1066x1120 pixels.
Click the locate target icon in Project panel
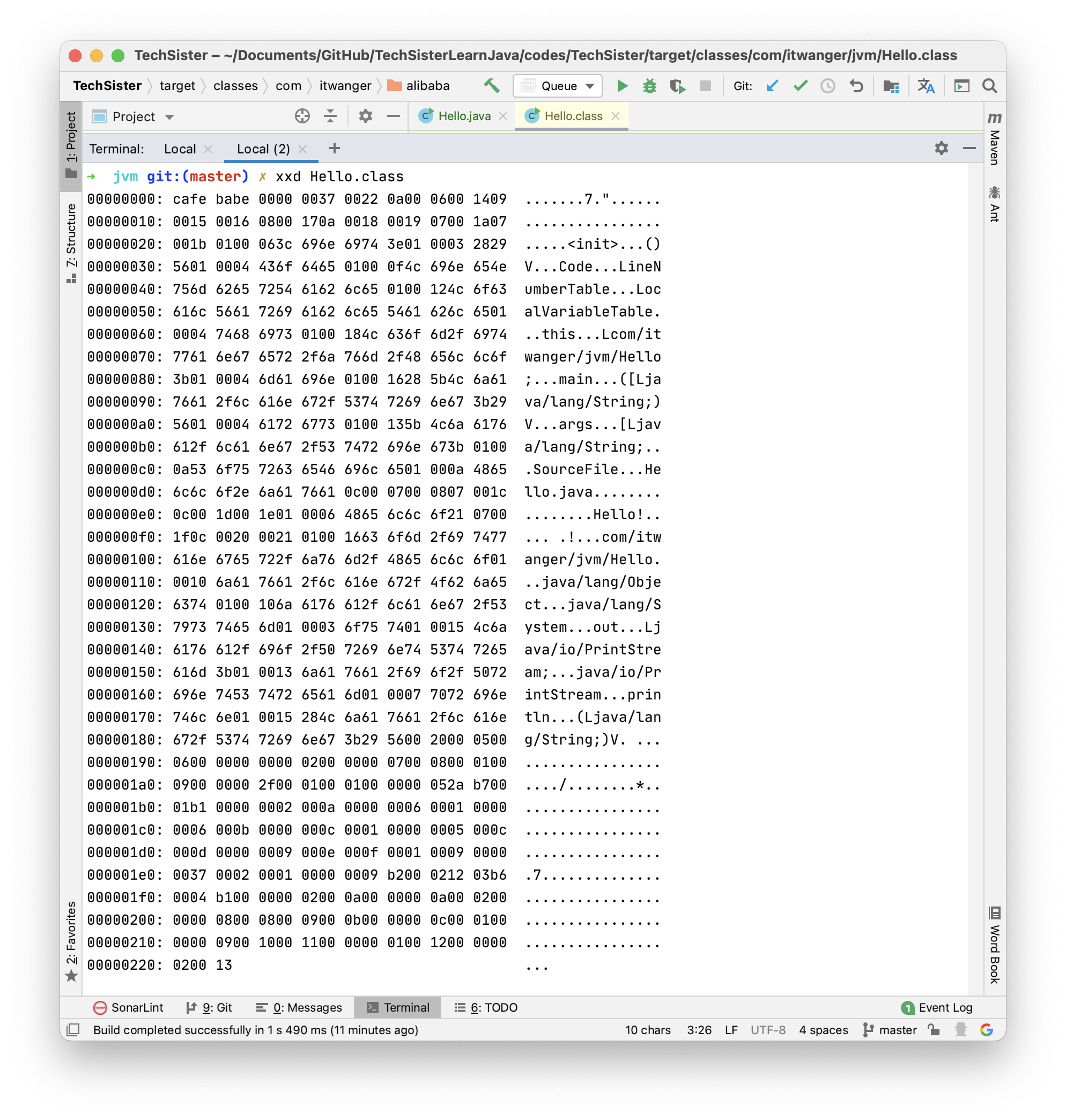(302, 116)
